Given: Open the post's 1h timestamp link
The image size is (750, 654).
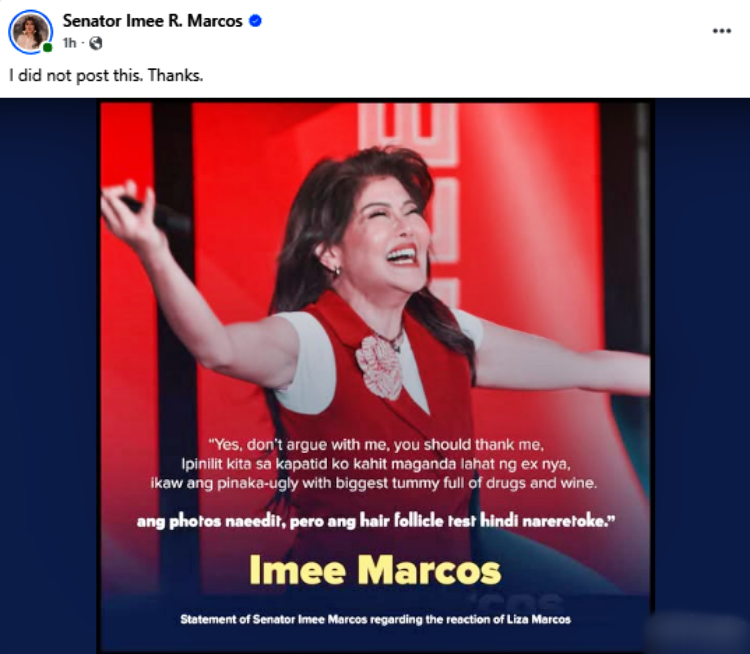Looking at the screenshot, I should 70,44.
